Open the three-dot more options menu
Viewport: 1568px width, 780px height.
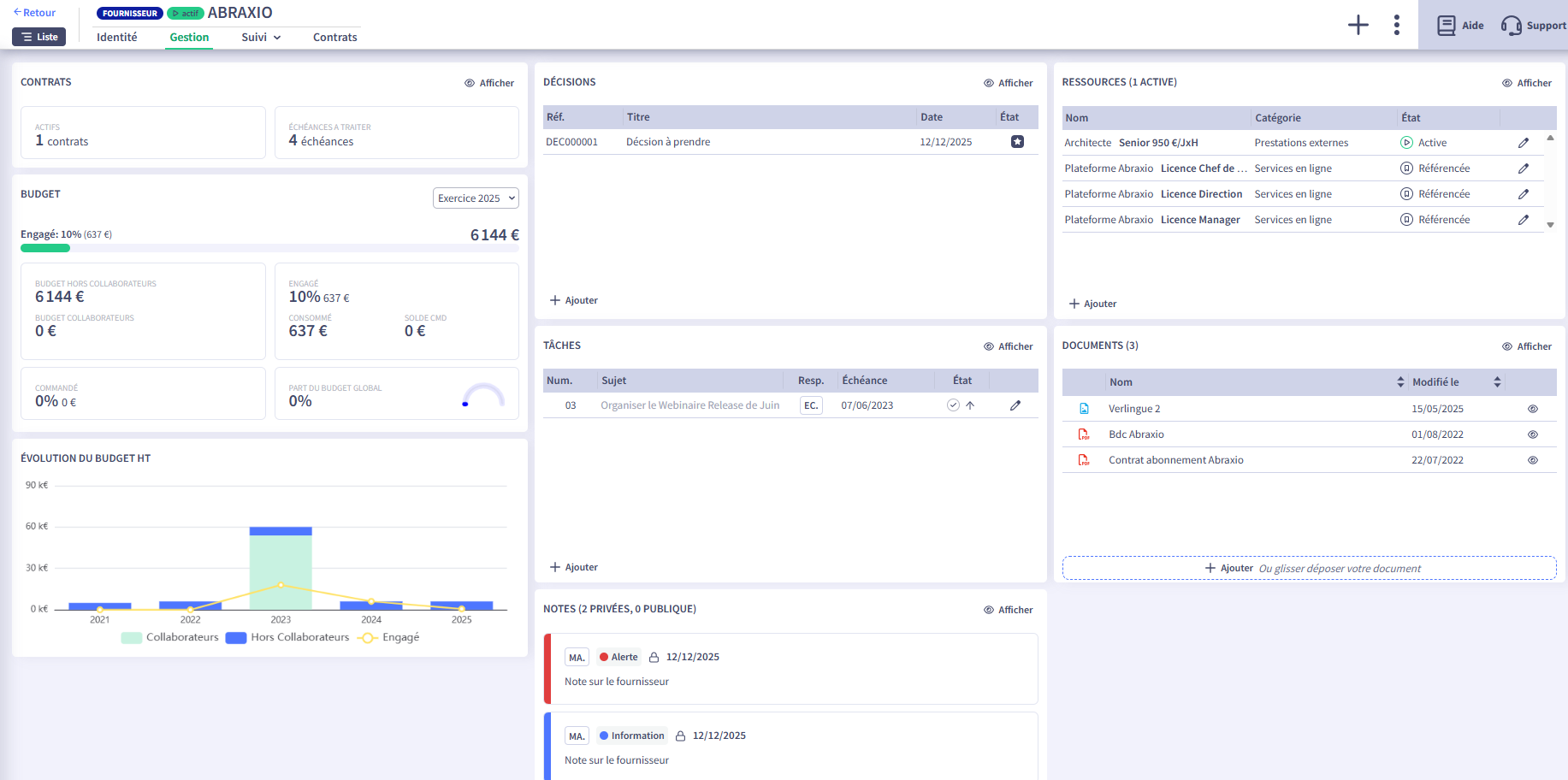(1396, 25)
